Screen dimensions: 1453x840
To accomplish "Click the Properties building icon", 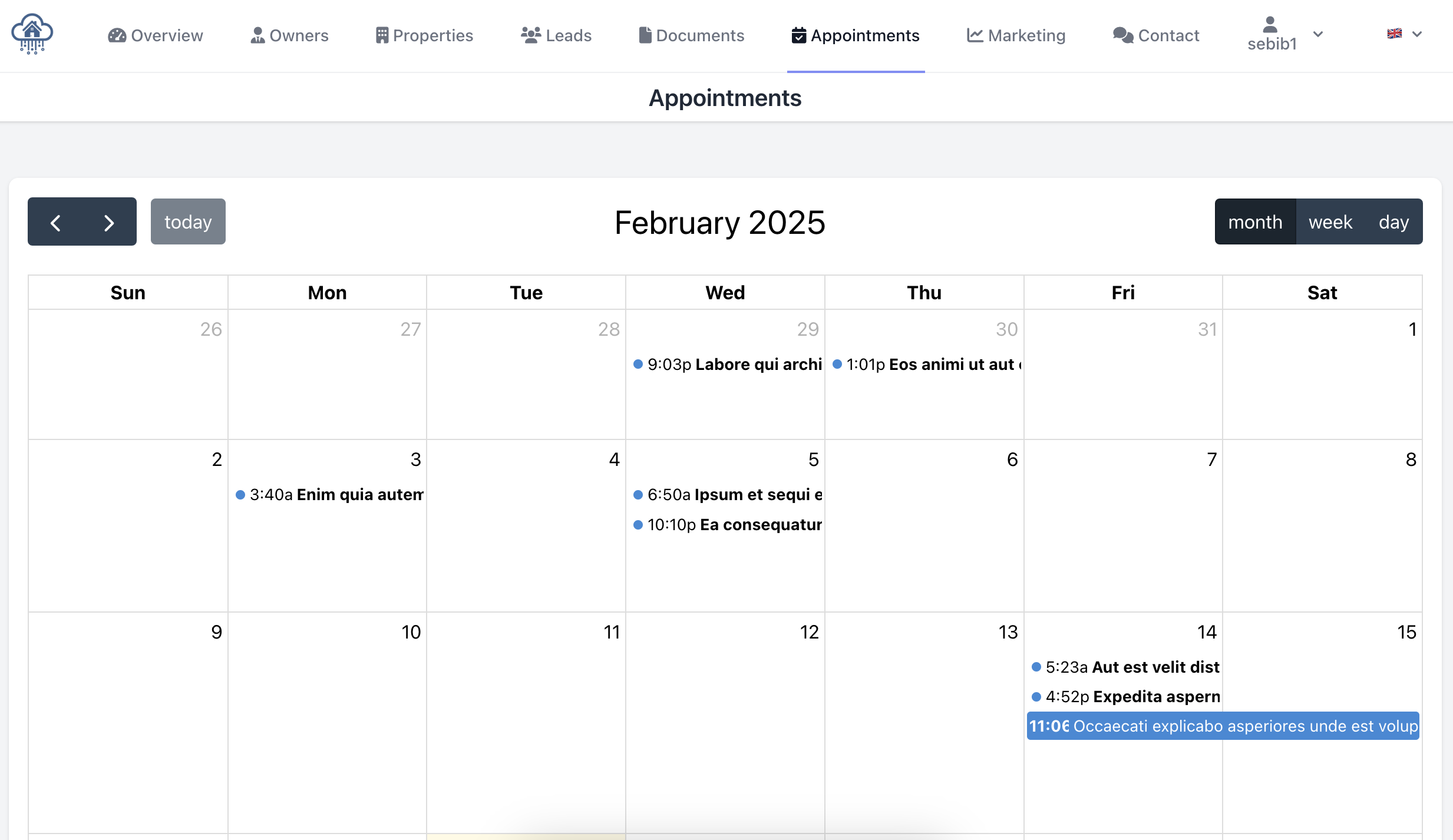I will pyautogui.click(x=382, y=35).
